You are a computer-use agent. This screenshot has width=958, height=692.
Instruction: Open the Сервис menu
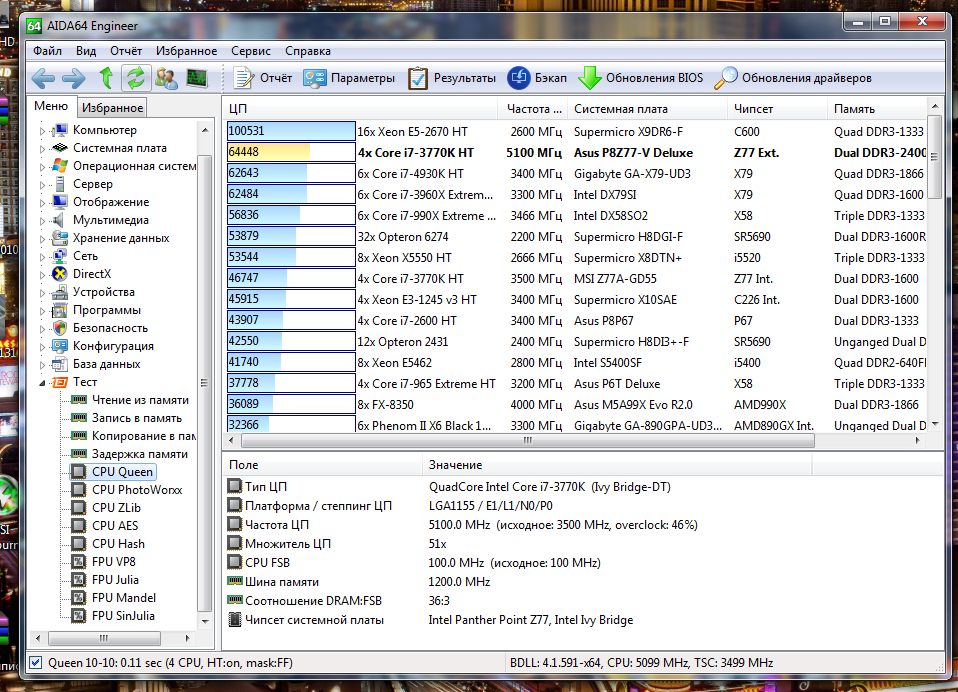tap(251, 51)
